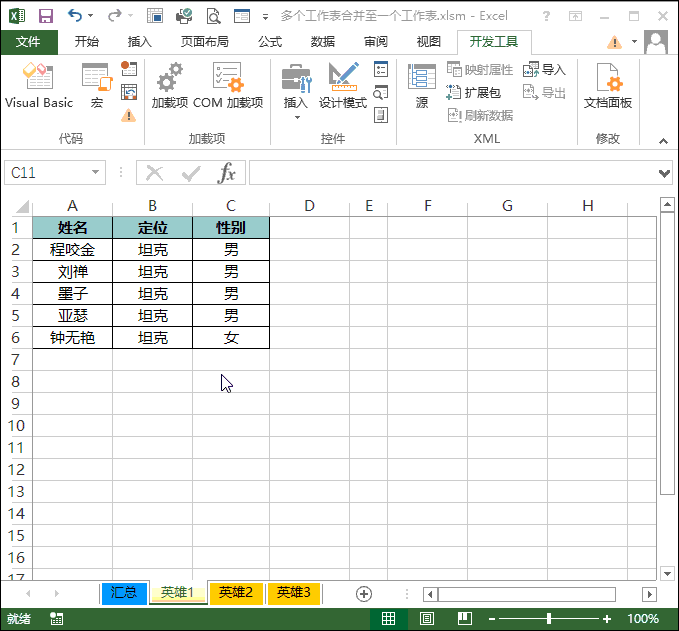The height and width of the screenshot is (631, 679).
Task: Switch to the Formulas (公式) tab
Action: pyautogui.click(x=270, y=42)
